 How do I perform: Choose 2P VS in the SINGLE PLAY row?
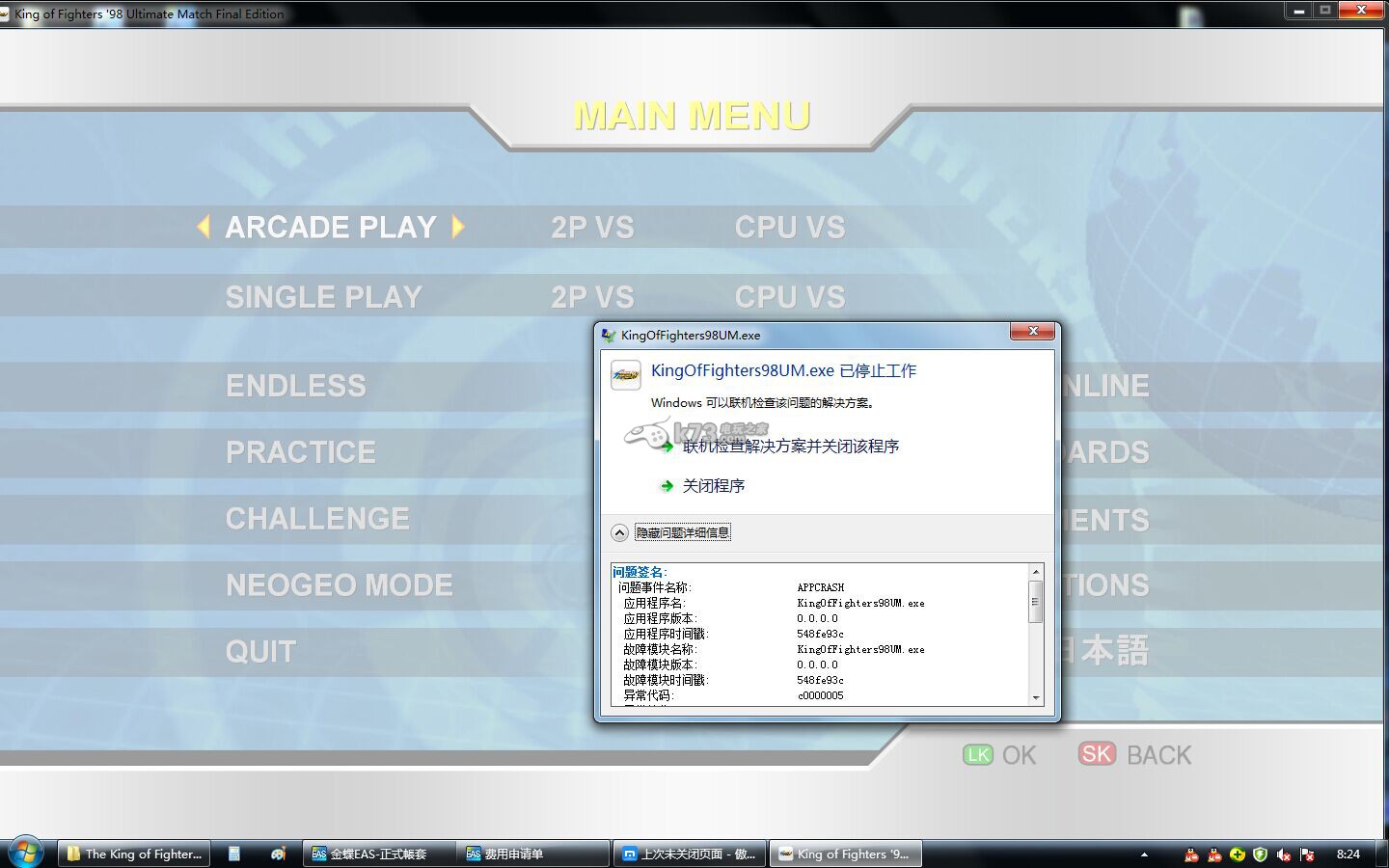click(x=592, y=297)
